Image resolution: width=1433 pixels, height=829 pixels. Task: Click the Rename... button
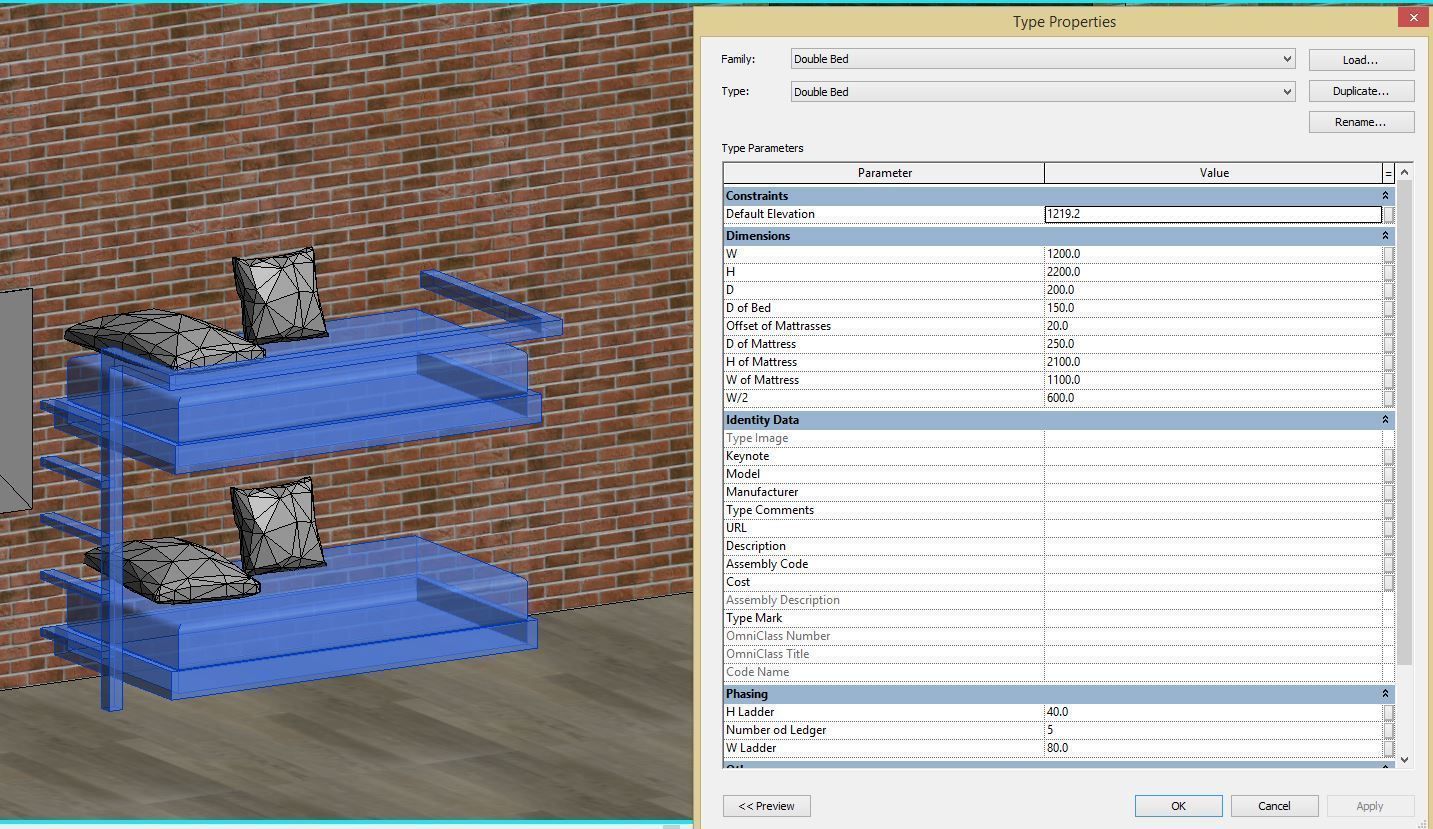(1360, 121)
